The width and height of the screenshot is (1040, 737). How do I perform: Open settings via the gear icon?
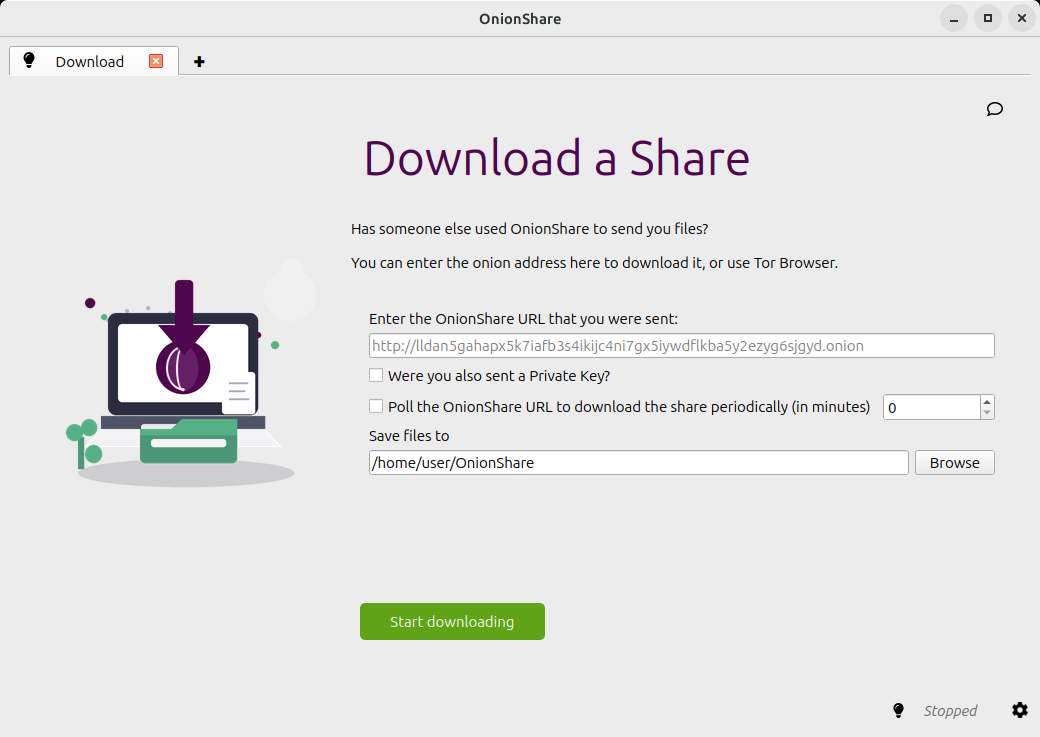pyautogui.click(x=1019, y=710)
